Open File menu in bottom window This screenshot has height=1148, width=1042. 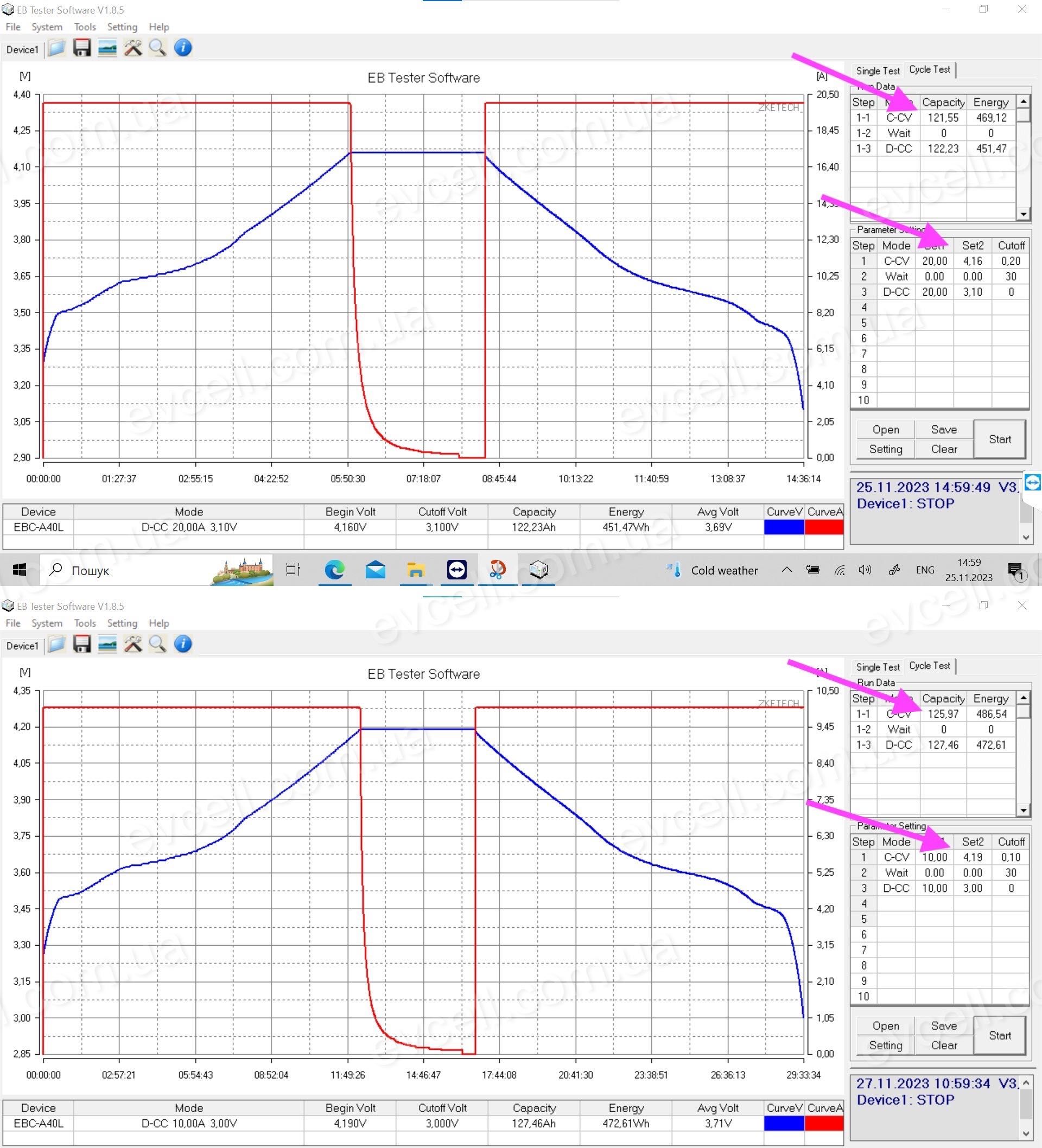click(12, 623)
